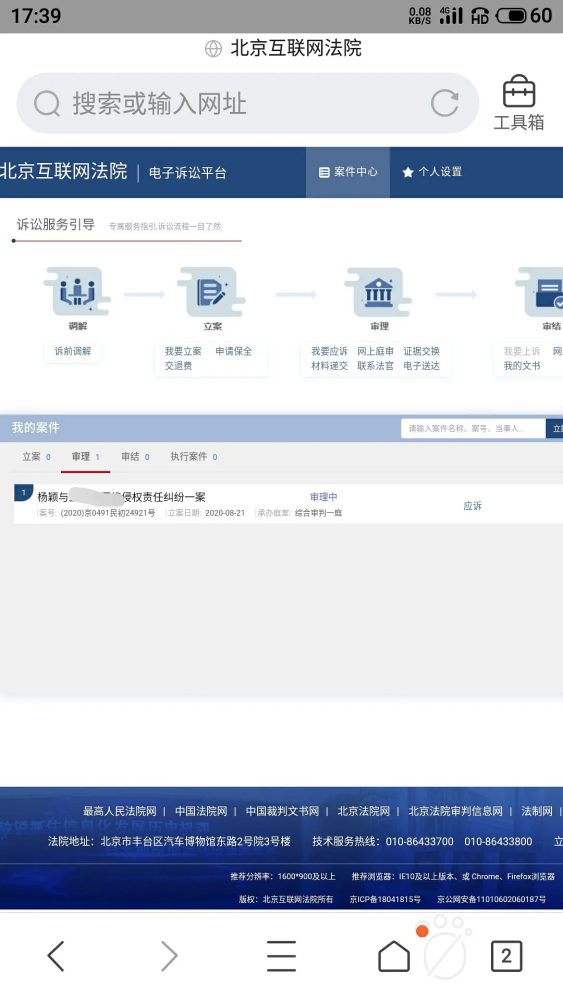Click the 联系法官 link
This screenshot has height=1000, width=563.
[x=376, y=365]
